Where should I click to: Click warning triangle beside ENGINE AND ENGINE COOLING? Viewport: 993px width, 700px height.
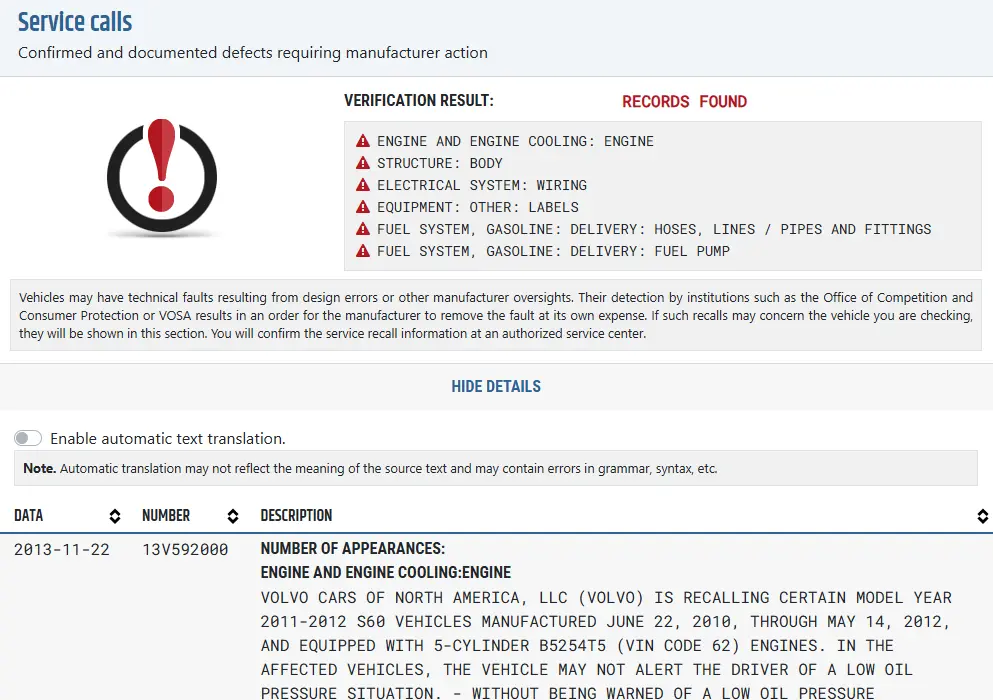(363, 141)
